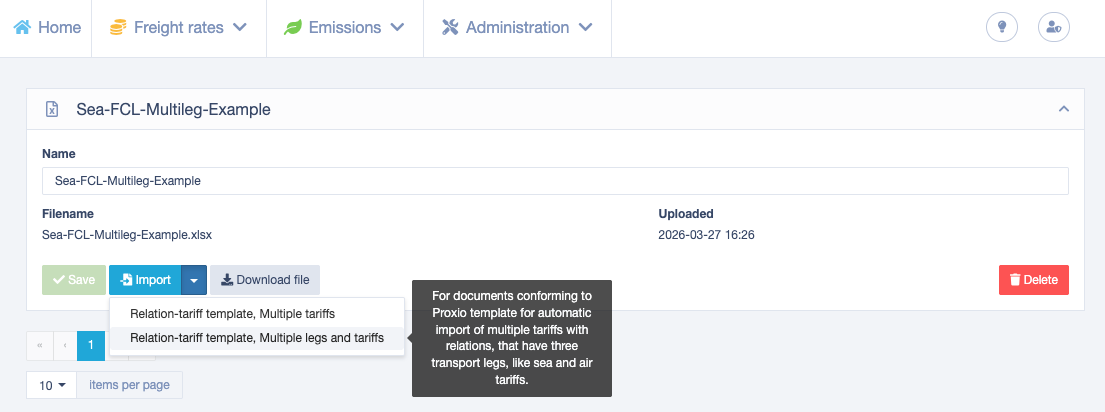Click the Name input field

pos(555,181)
